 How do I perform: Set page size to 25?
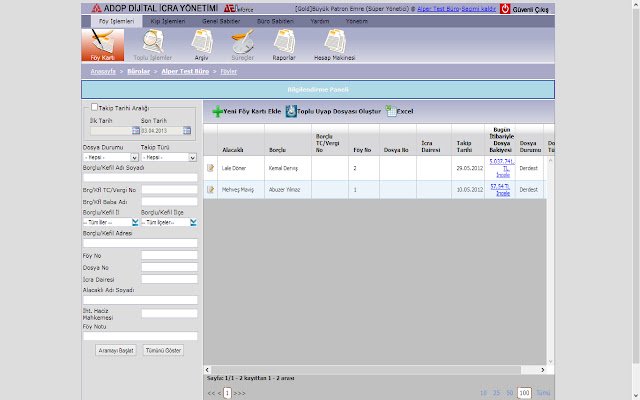[x=496, y=393]
